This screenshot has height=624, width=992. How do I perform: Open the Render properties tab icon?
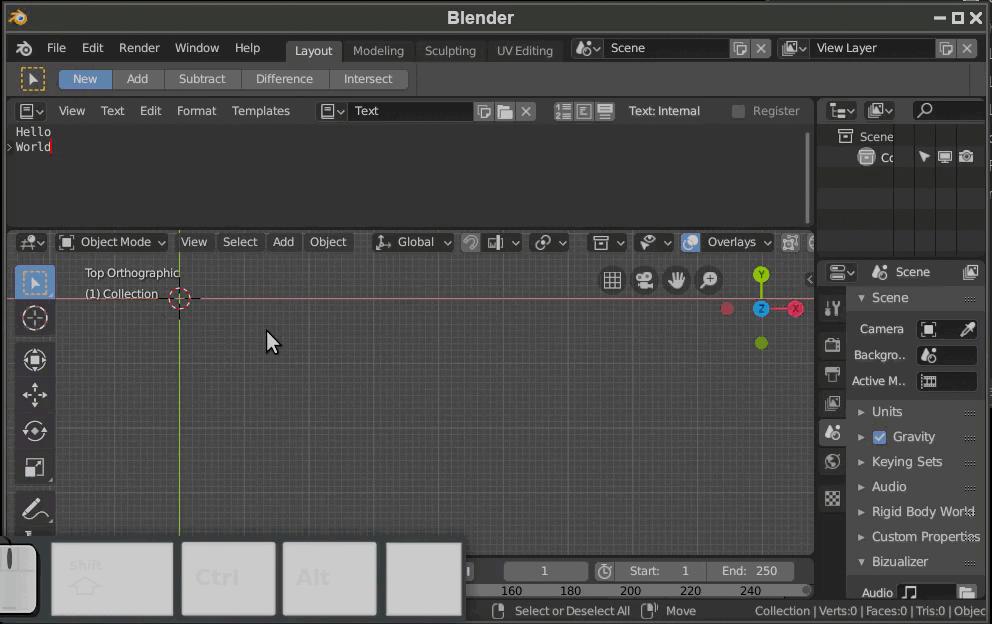pyautogui.click(x=833, y=345)
